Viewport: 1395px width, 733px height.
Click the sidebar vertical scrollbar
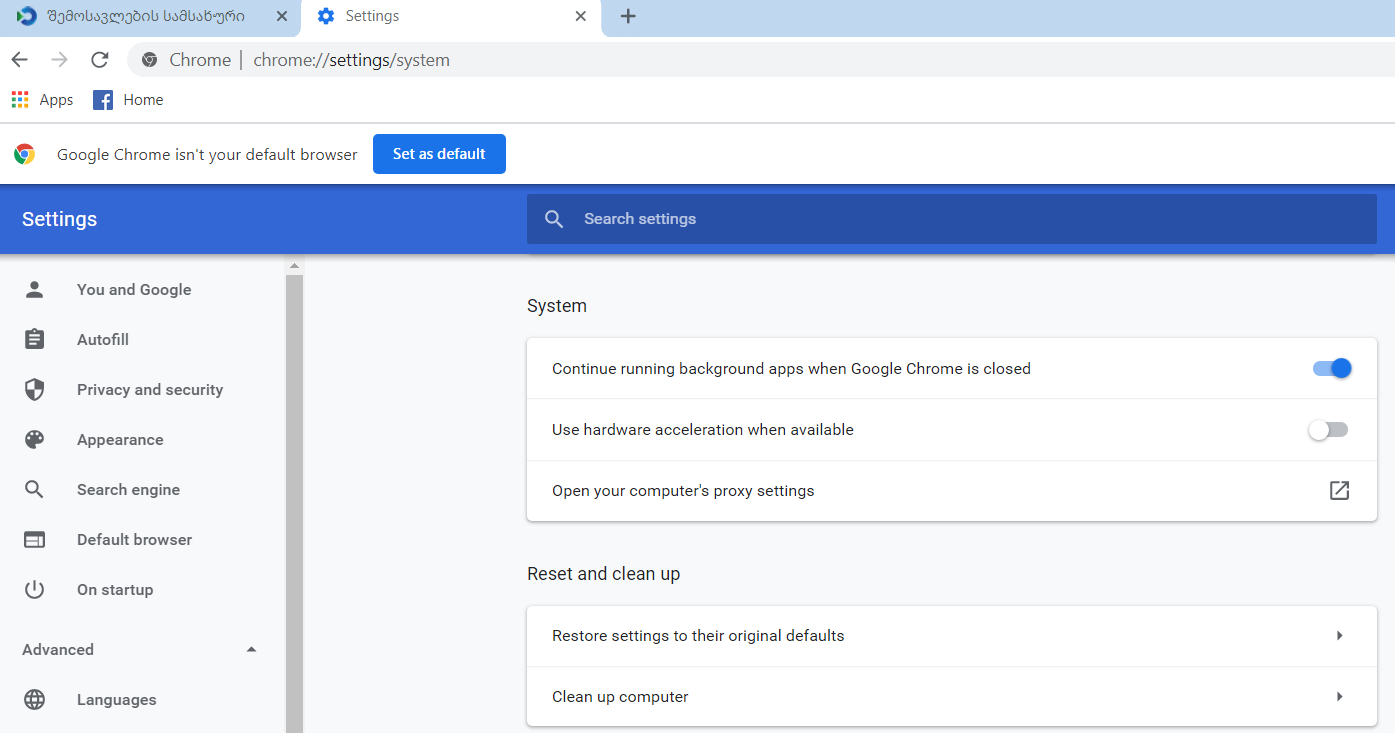[294, 504]
